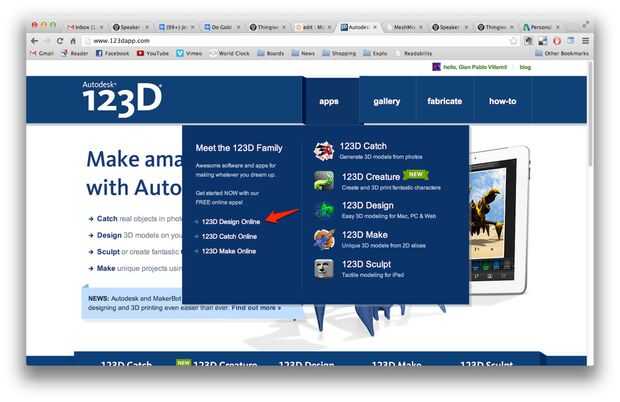Screen dimensions: 620x402
Task: Click the red circular extension icon
Action: click(557, 41)
